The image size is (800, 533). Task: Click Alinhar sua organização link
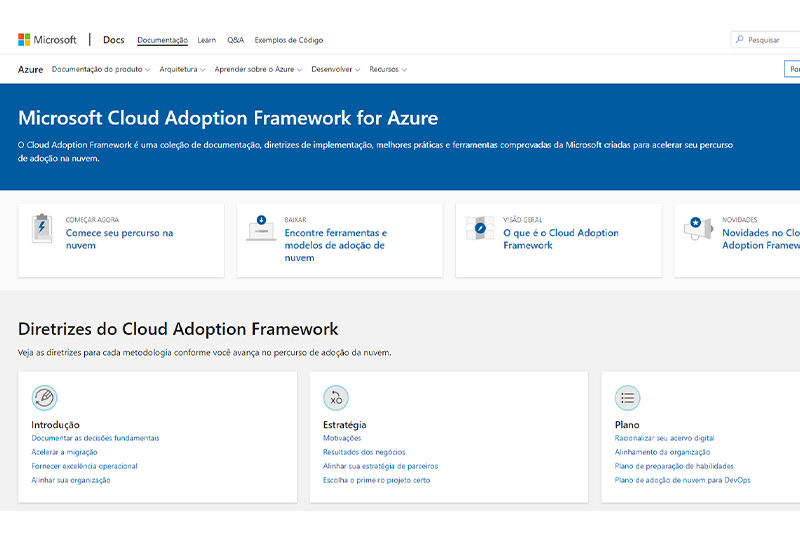point(71,480)
